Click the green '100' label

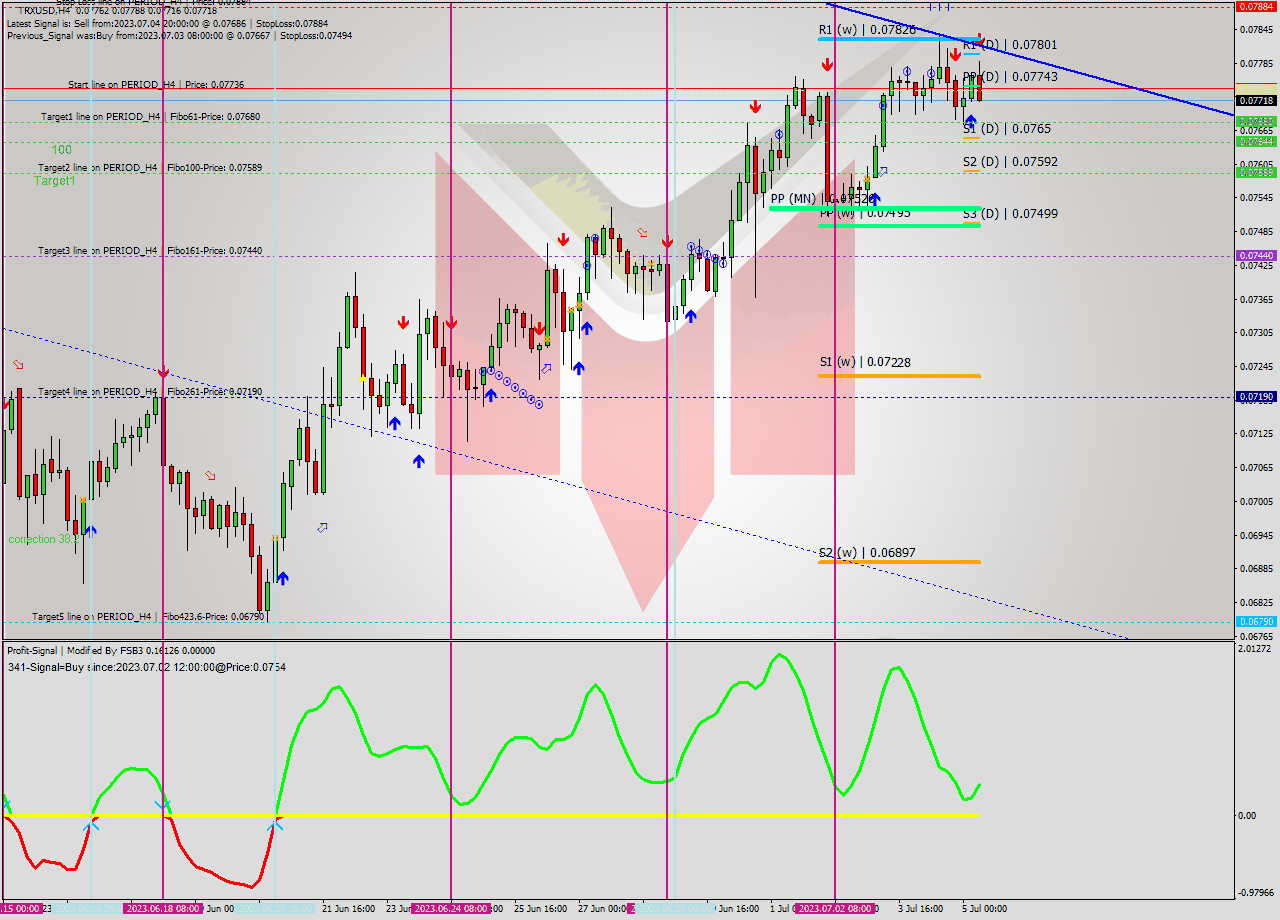coord(62,149)
